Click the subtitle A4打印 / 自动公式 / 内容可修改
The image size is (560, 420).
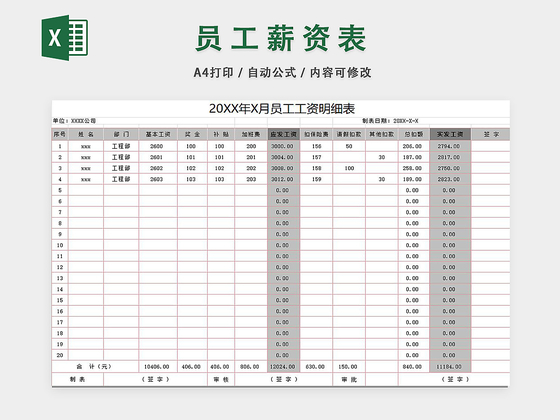click(x=282, y=72)
